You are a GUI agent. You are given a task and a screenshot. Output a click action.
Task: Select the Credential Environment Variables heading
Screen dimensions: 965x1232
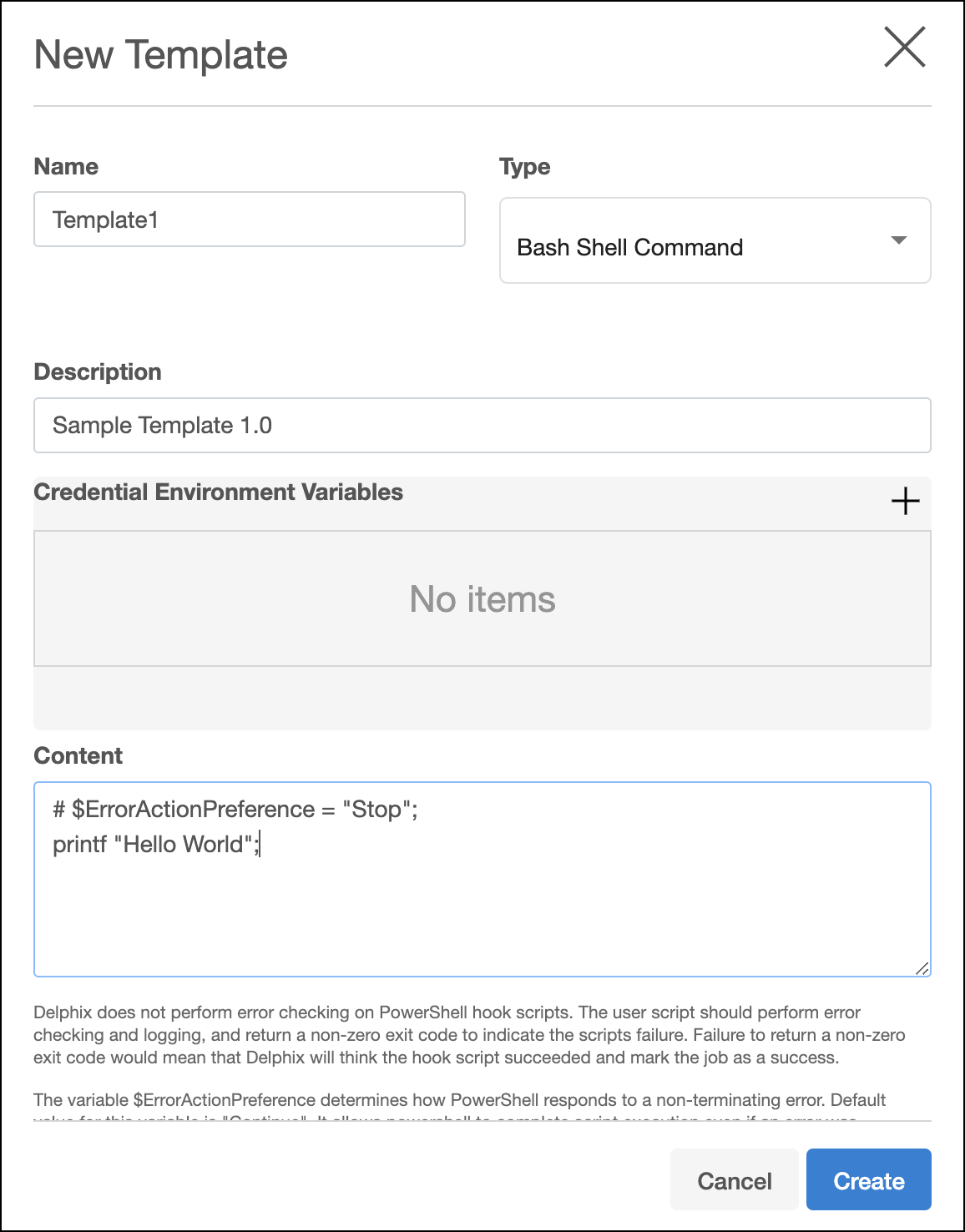[x=218, y=492]
